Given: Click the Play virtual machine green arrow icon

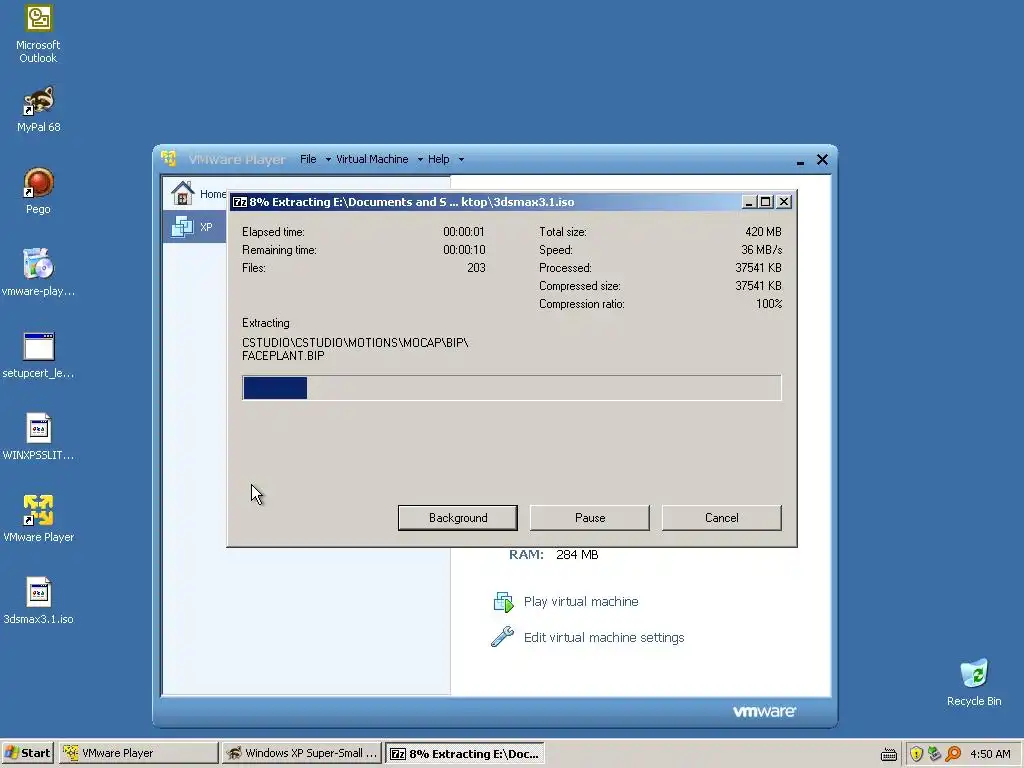Looking at the screenshot, I should (504, 602).
